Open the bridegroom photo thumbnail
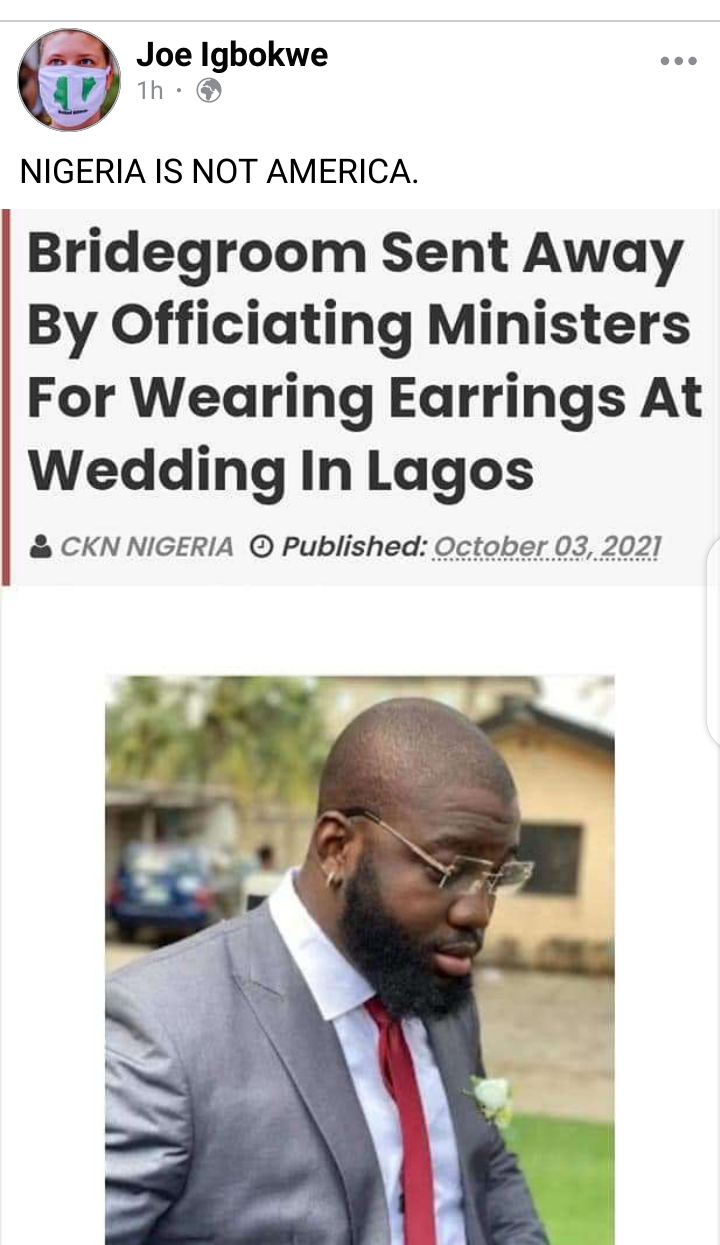Viewport: 720px width, 1245px height. pyautogui.click(x=360, y=960)
